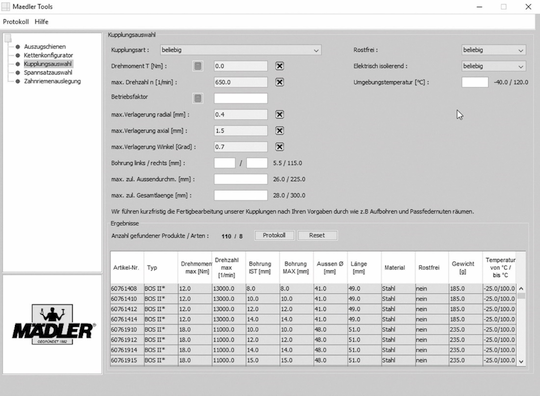Clear the max. Verlagerung radial value
Viewport: 540px width, 396px height.
[279, 114]
